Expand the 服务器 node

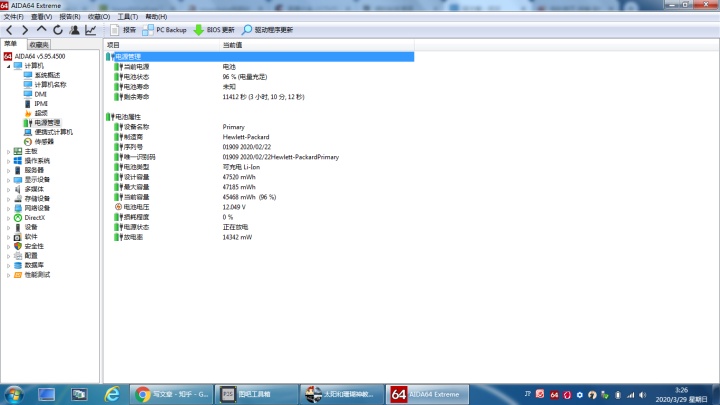tap(8, 170)
